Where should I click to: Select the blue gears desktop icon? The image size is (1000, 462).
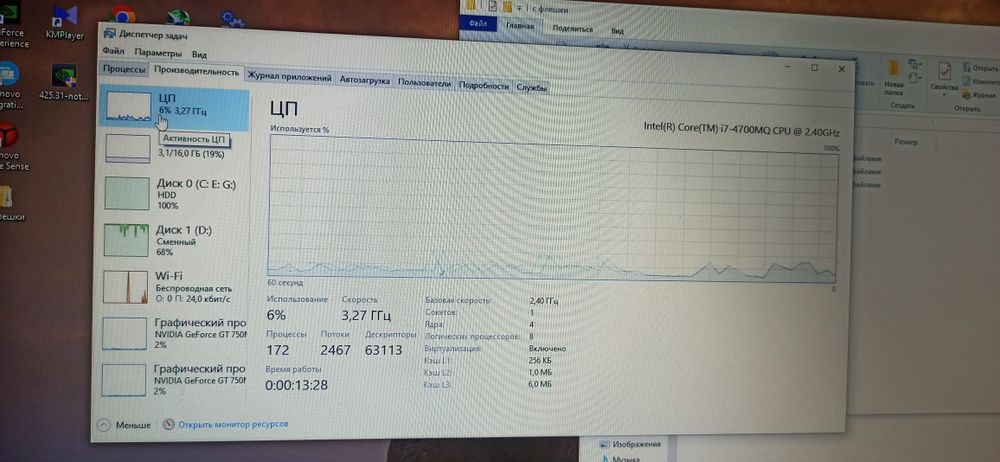click(x=233, y=19)
